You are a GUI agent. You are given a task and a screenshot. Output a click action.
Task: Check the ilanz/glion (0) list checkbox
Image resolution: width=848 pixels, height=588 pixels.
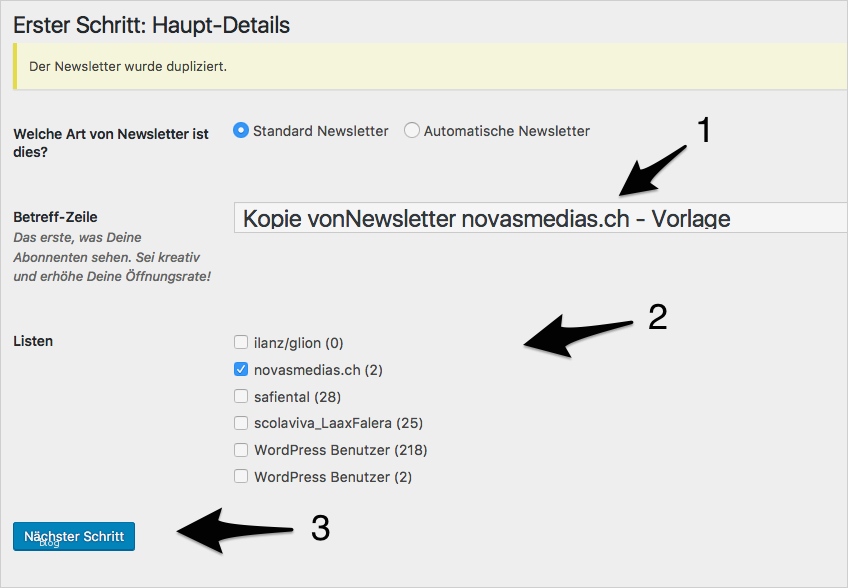[x=240, y=342]
